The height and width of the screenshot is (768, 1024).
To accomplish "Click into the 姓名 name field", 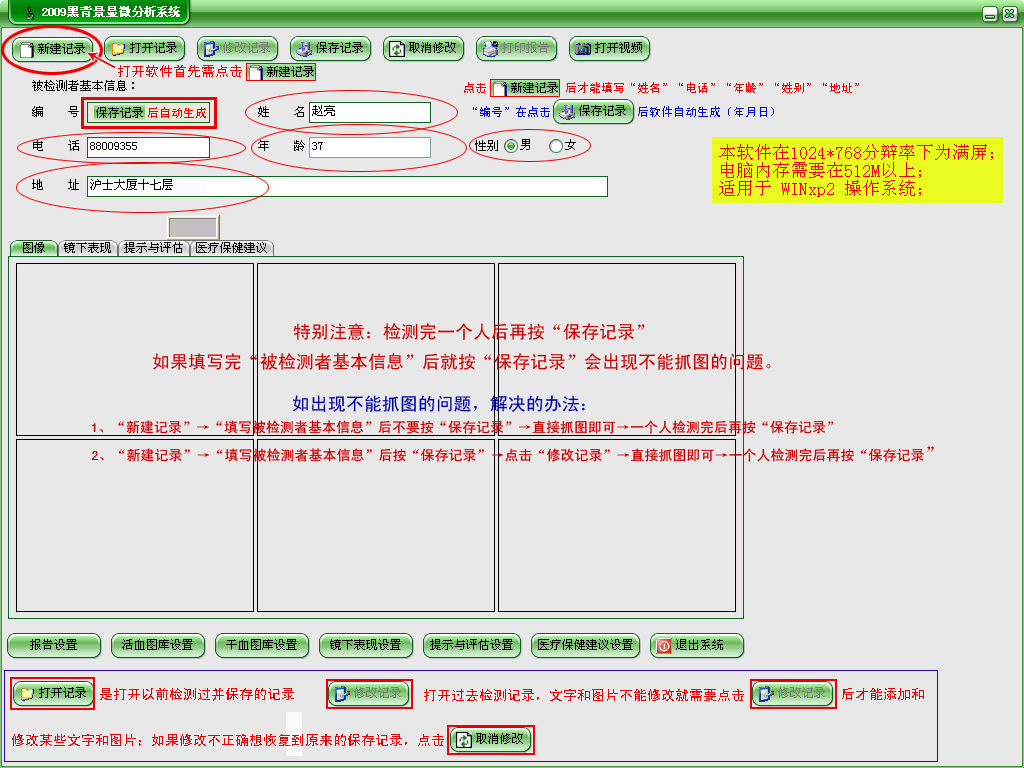I will pos(369,112).
